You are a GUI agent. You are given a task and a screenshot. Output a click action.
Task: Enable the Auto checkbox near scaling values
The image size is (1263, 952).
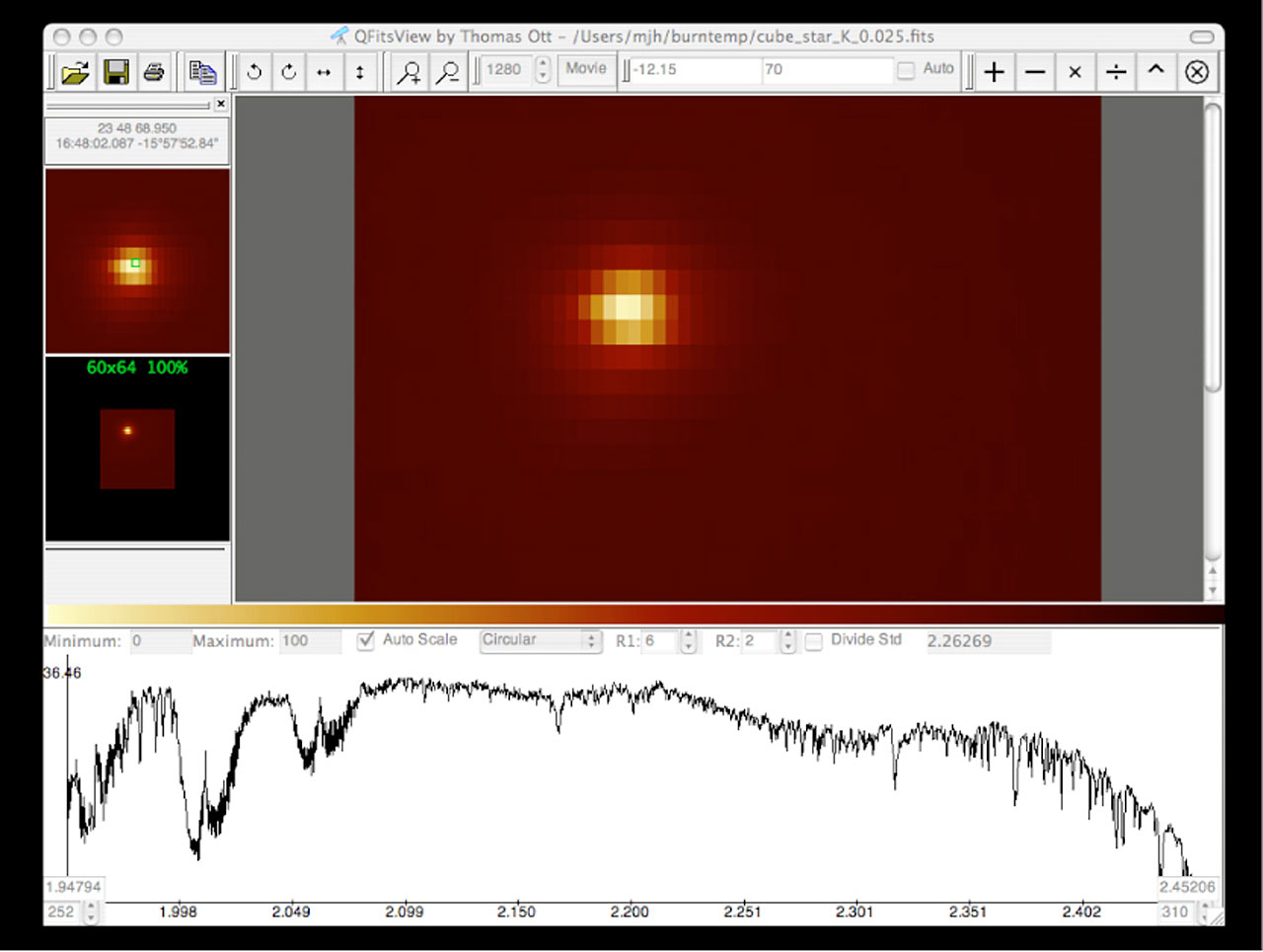click(904, 69)
